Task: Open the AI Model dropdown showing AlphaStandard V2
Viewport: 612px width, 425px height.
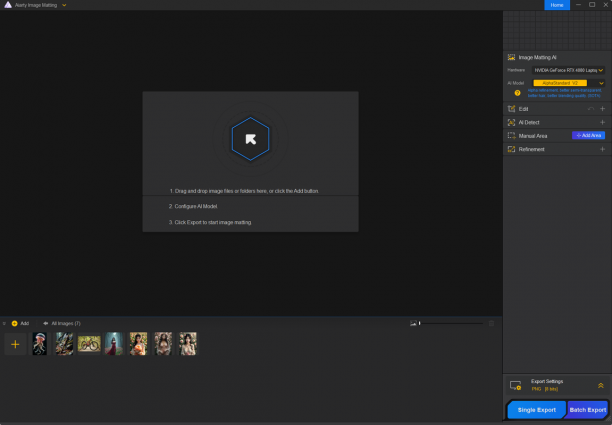Action: [x=568, y=83]
